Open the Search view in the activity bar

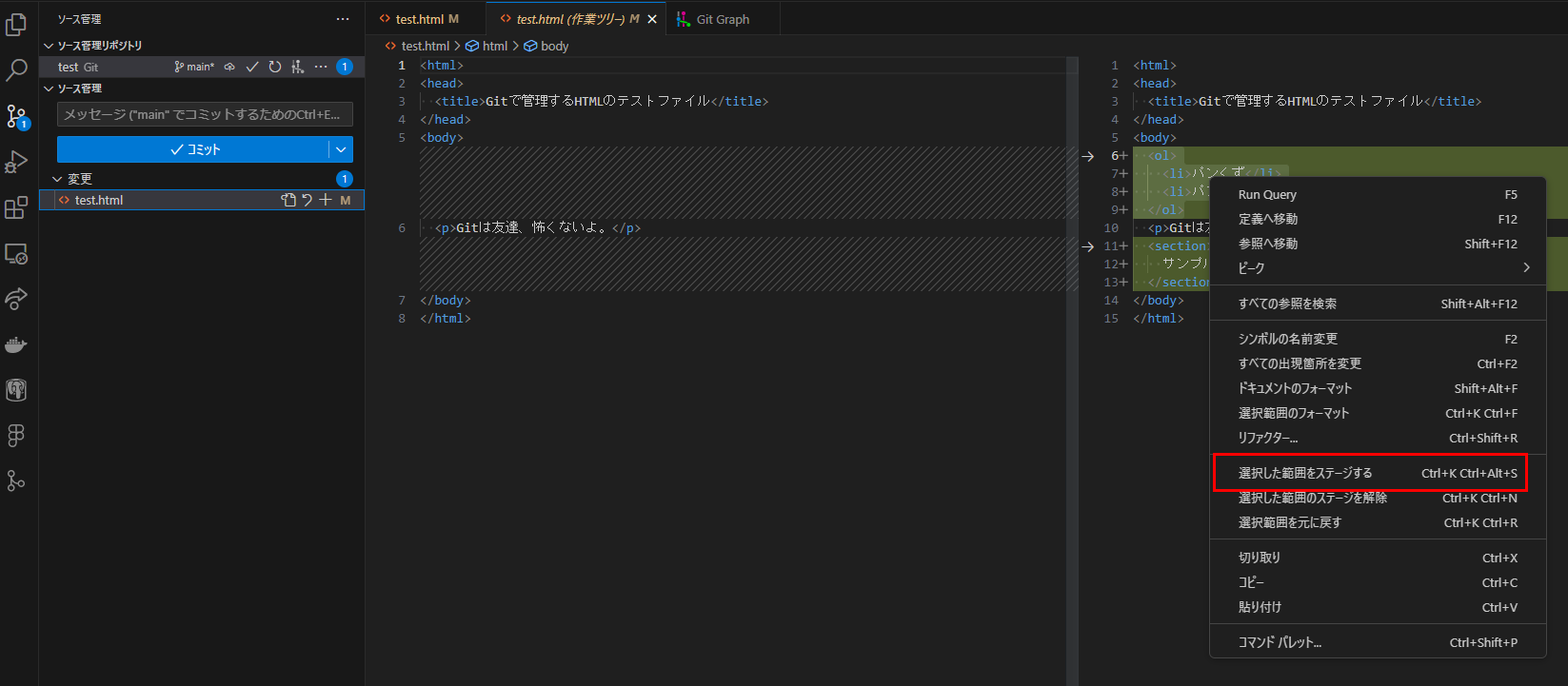[16, 70]
